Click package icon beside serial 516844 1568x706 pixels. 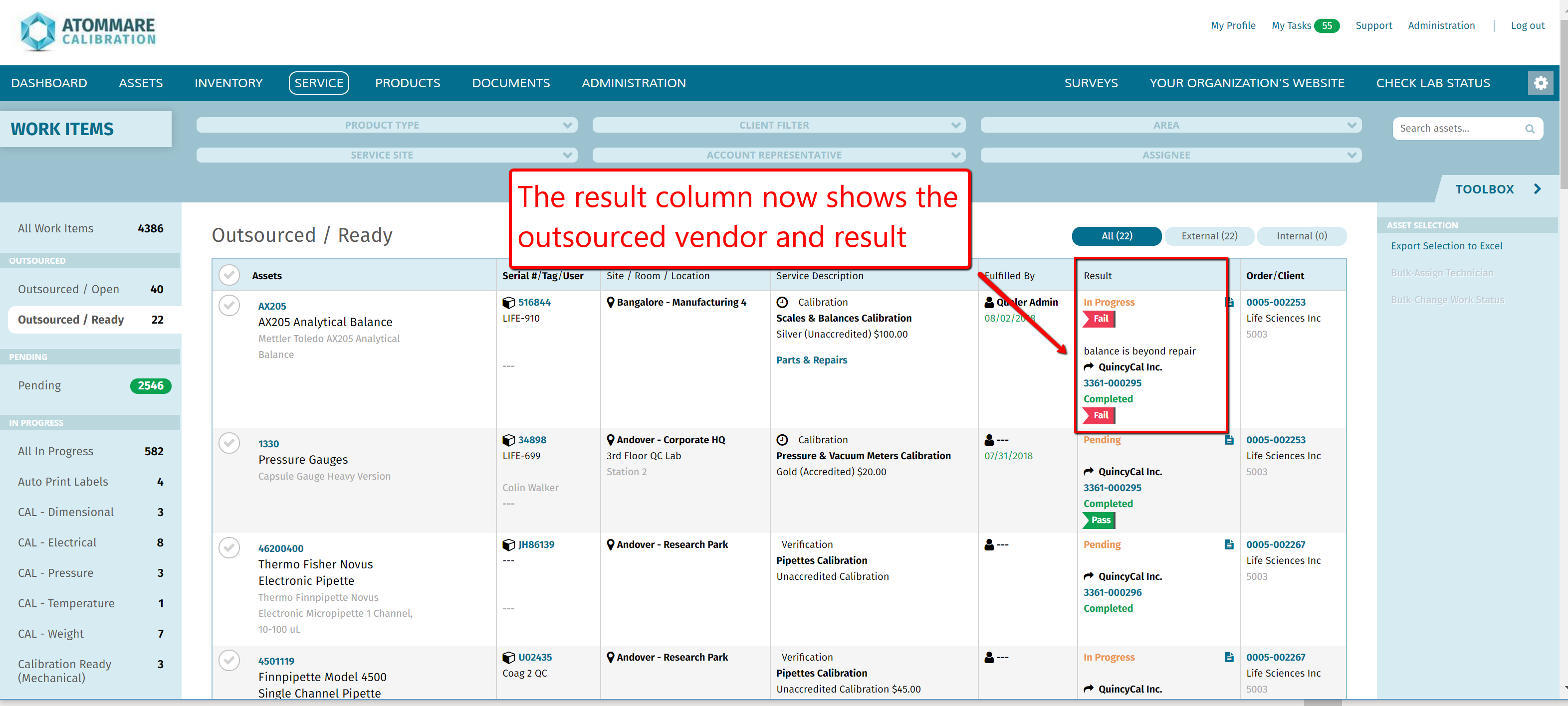[x=508, y=302]
